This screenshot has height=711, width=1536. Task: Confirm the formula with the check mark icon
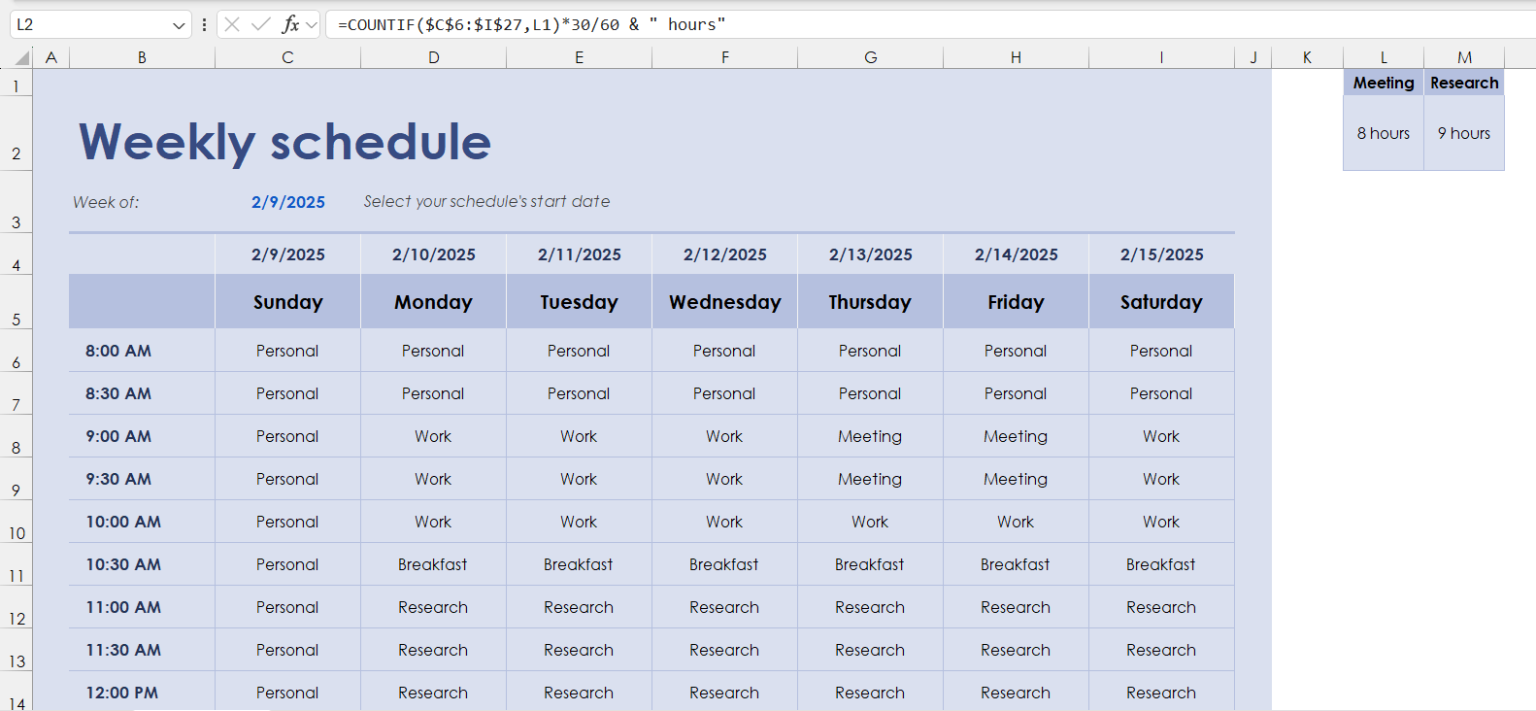pyautogui.click(x=263, y=23)
